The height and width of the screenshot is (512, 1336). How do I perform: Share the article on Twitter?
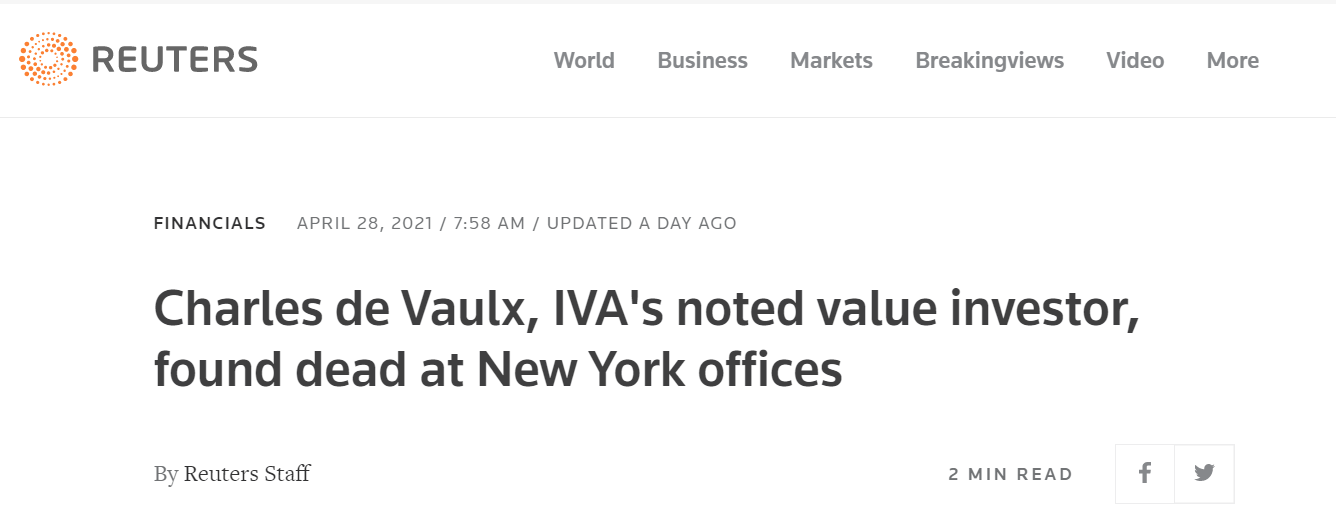coord(1204,473)
